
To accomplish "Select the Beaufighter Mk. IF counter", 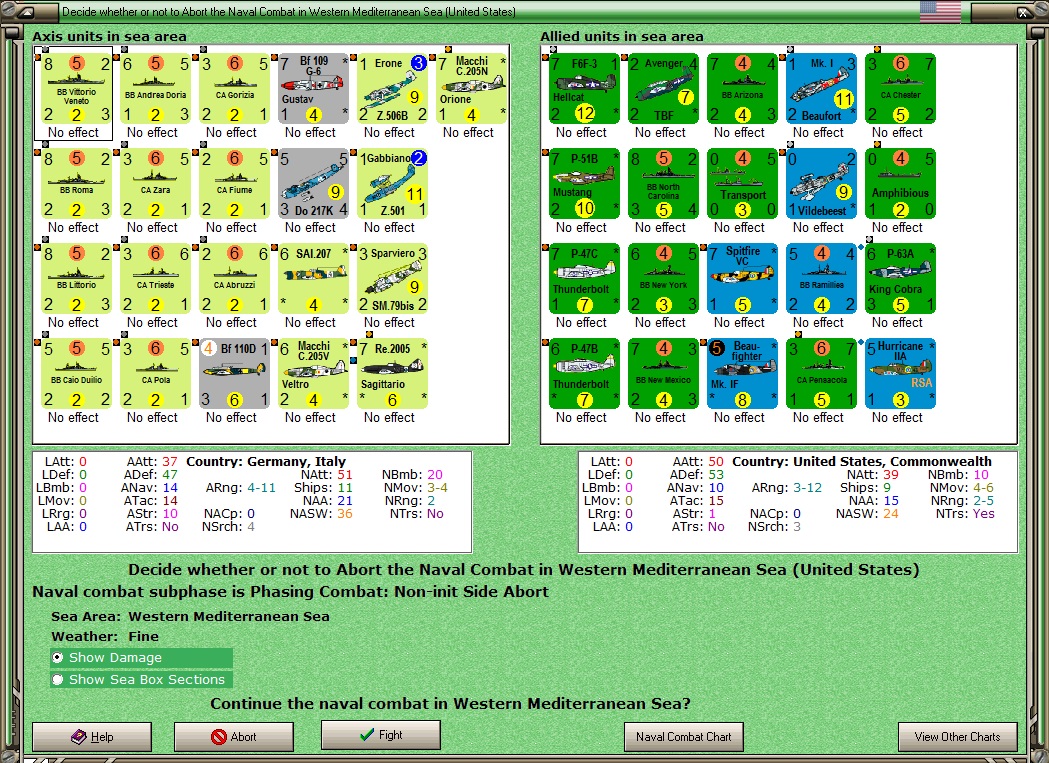I will tap(742, 373).
